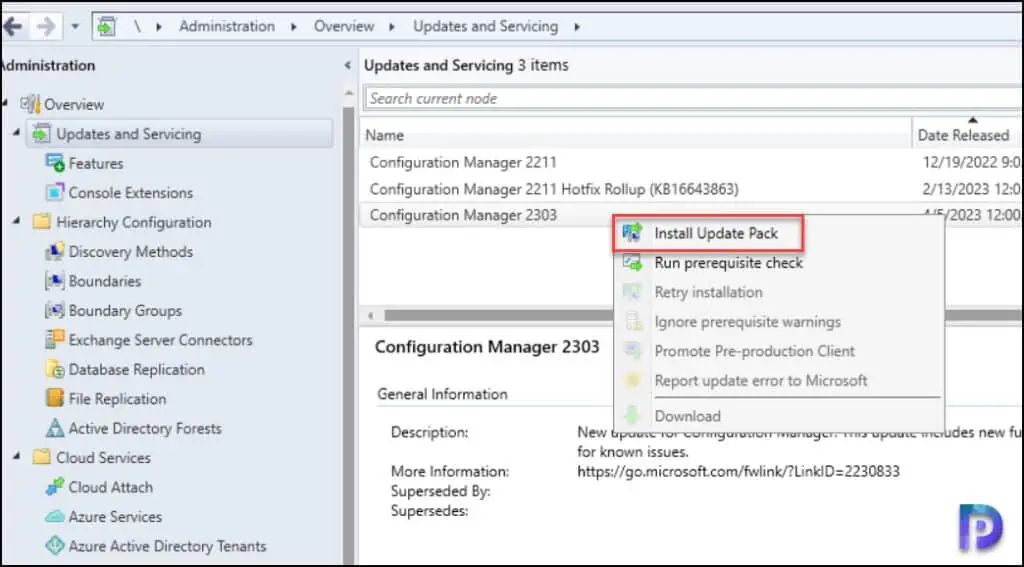Screen dimensions: 1024x567
Task: Click the Azure Active Directory Tenants icon
Action: pos(55,545)
